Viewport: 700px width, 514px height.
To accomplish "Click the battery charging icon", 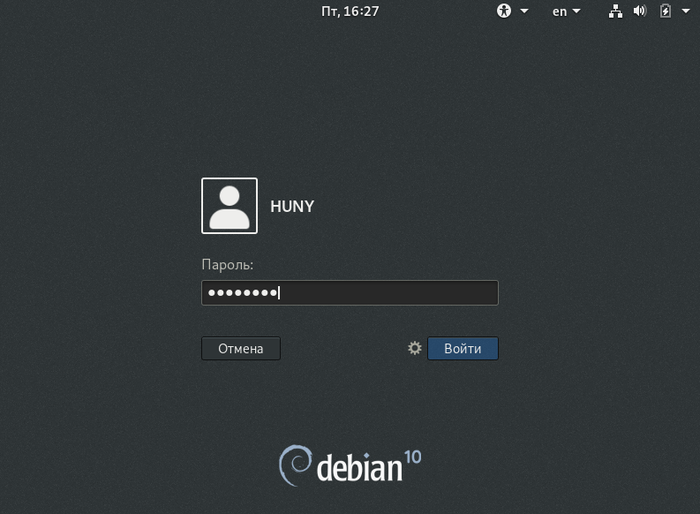I will (665, 11).
